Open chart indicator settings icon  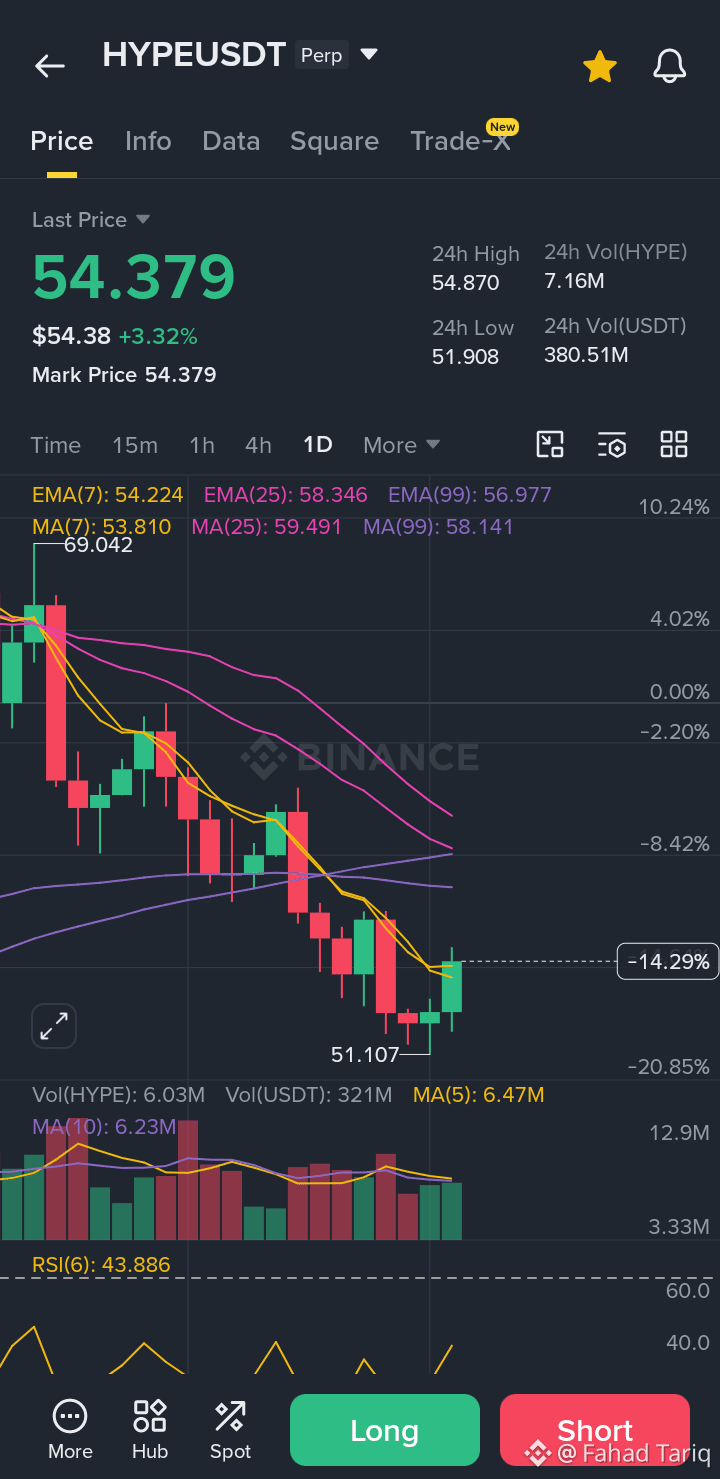coord(612,445)
